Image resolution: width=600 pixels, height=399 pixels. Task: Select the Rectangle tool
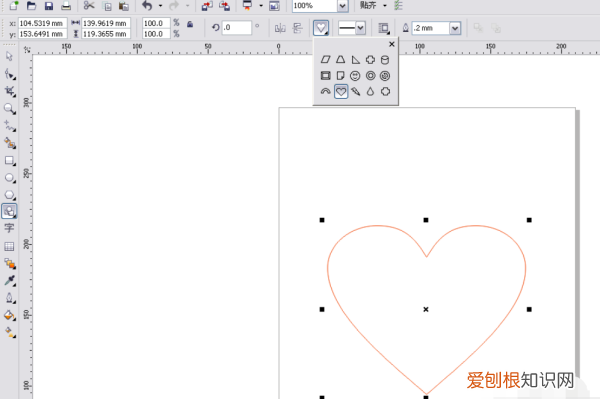pyautogui.click(x=10, y=161)
